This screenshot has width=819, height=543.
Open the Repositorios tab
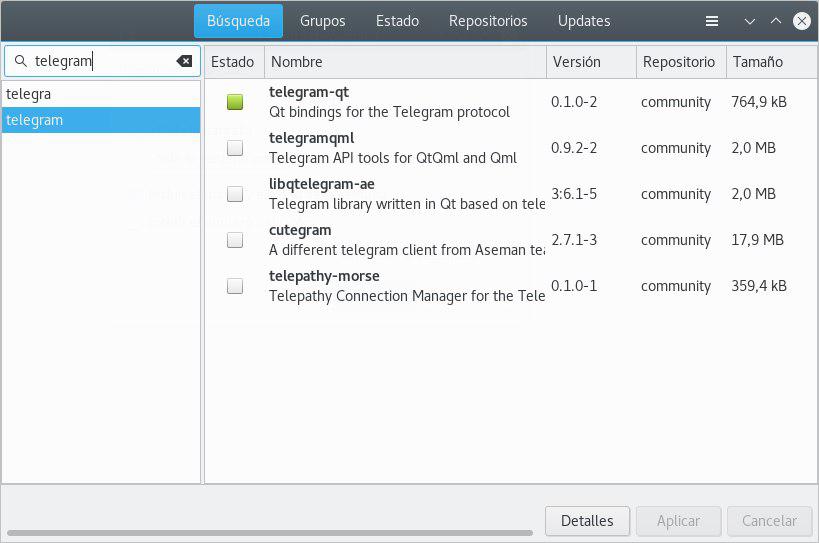click(487, 21)
